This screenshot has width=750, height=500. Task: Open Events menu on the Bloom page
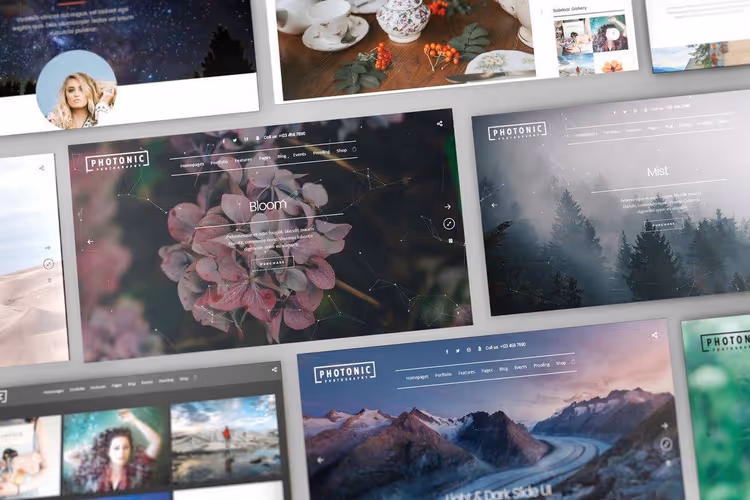pos(299,154)
